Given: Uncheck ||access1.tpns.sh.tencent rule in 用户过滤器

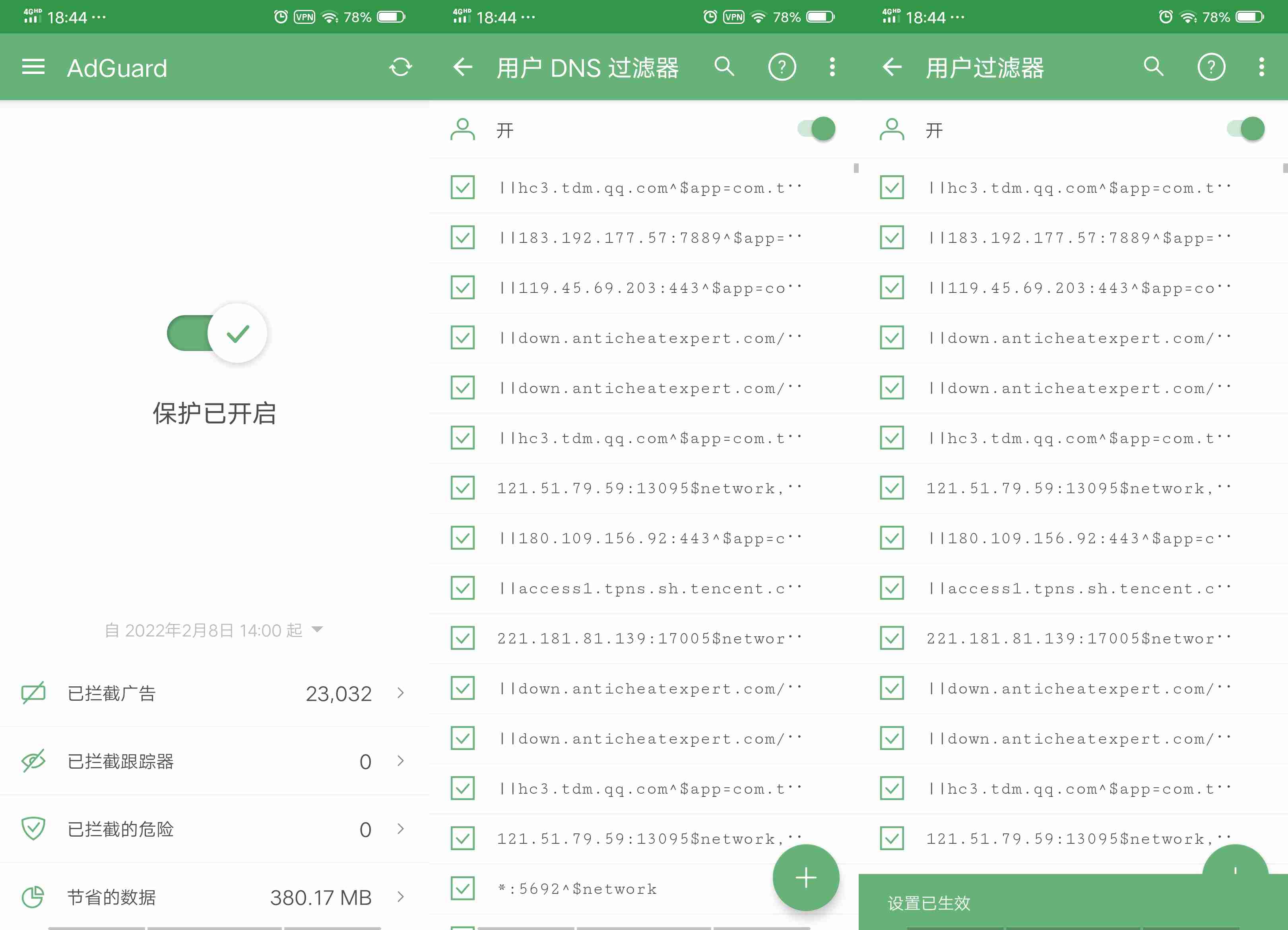Looking at the screenshot, I should pos(892,588).
